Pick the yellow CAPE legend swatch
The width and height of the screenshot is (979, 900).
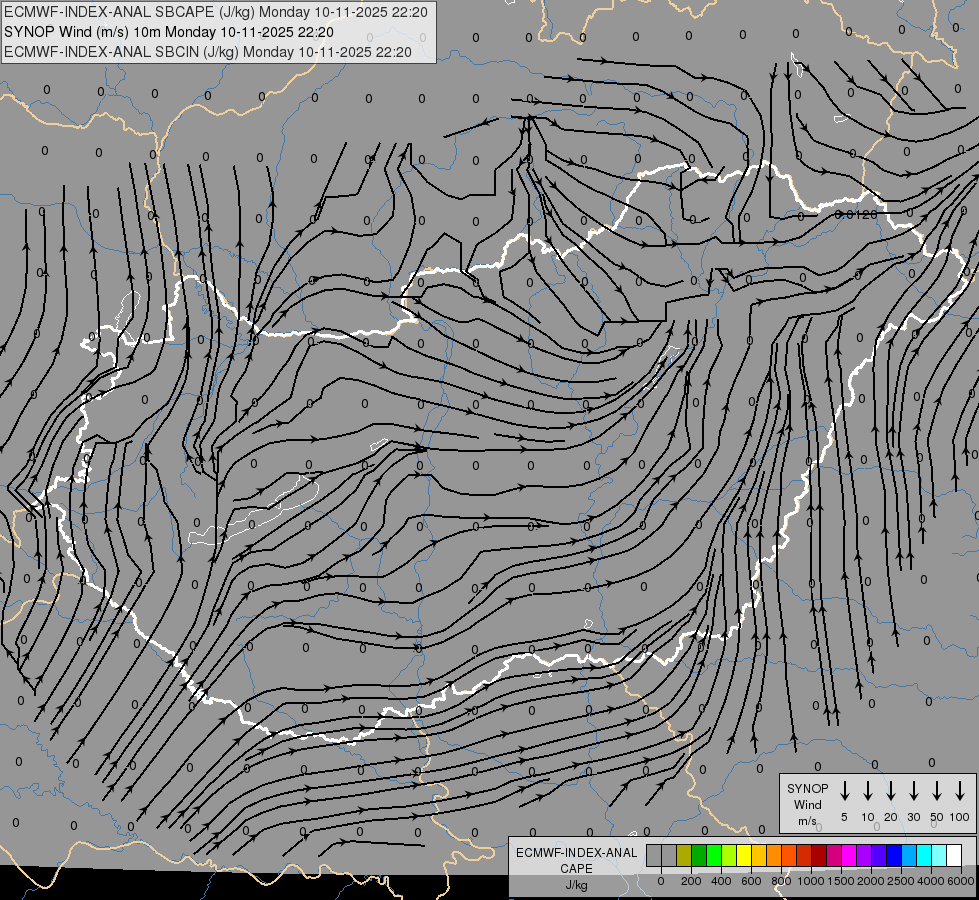pyautogui.click(x=744, y=855)
